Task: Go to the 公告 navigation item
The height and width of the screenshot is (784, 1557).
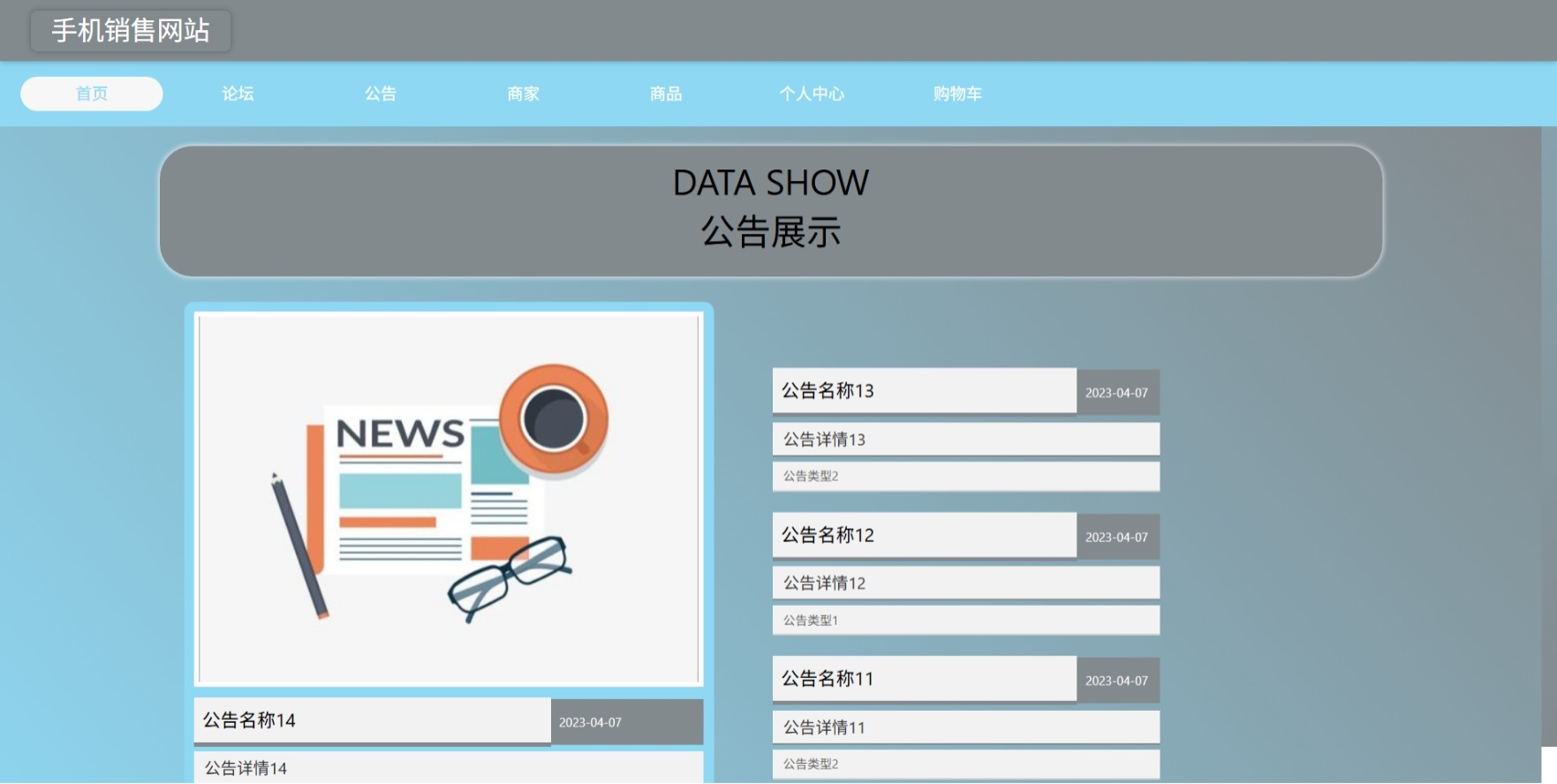Action: [x=381, y=94]
